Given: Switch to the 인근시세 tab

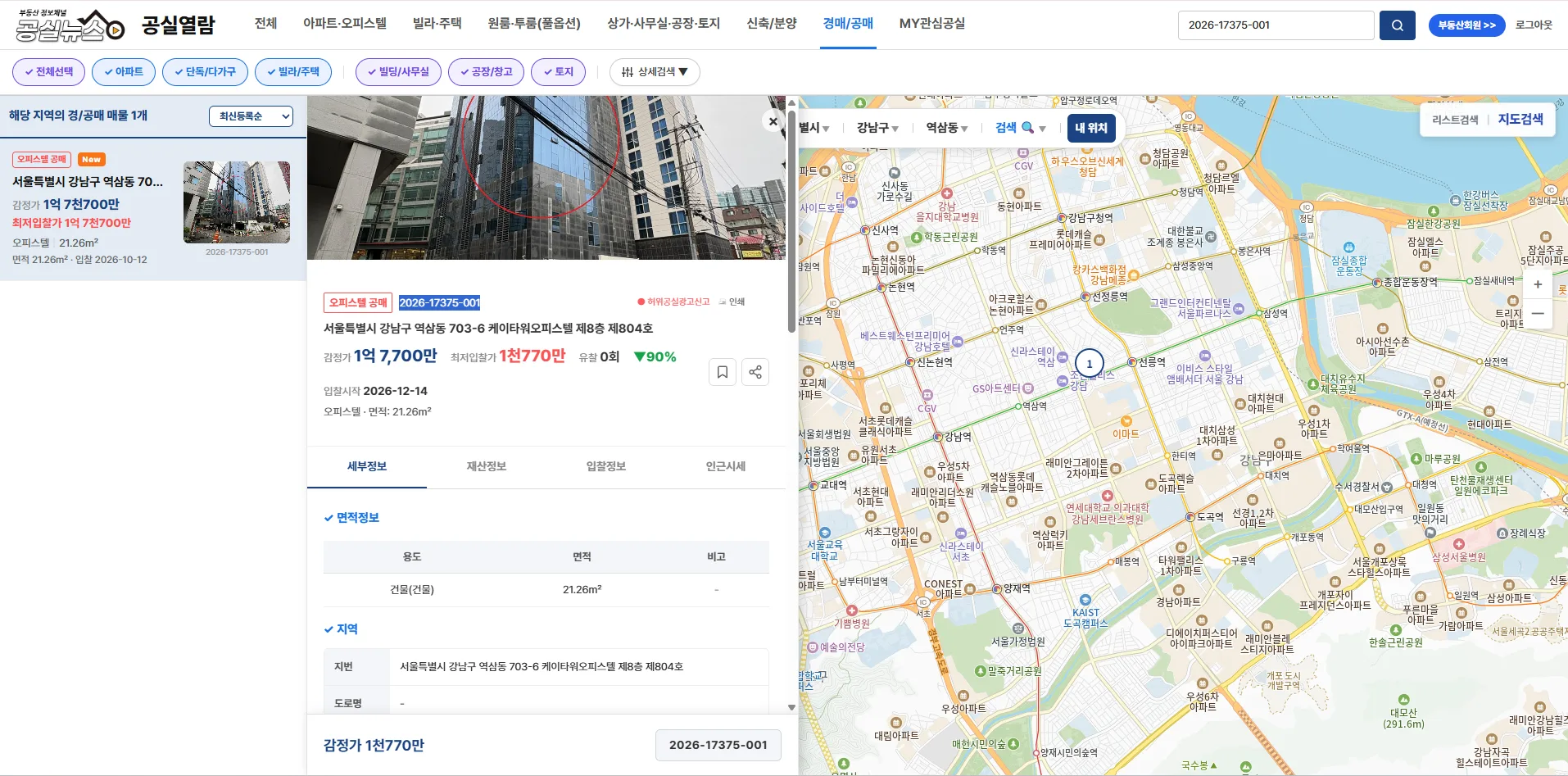Looking at the screenshot, I should 726,466.
